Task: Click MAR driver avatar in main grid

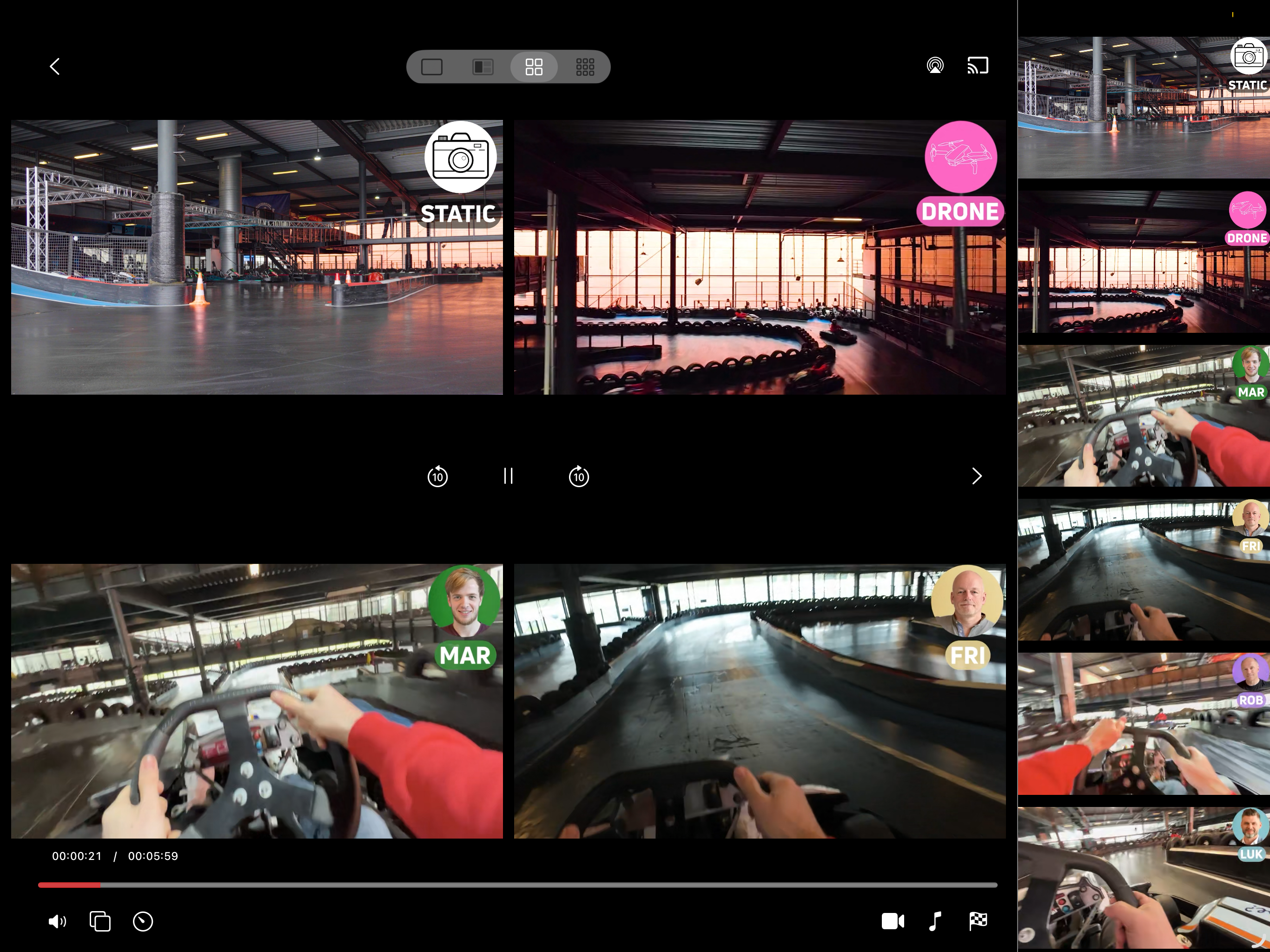Action: pyautogui.click(x=464, y=601)
